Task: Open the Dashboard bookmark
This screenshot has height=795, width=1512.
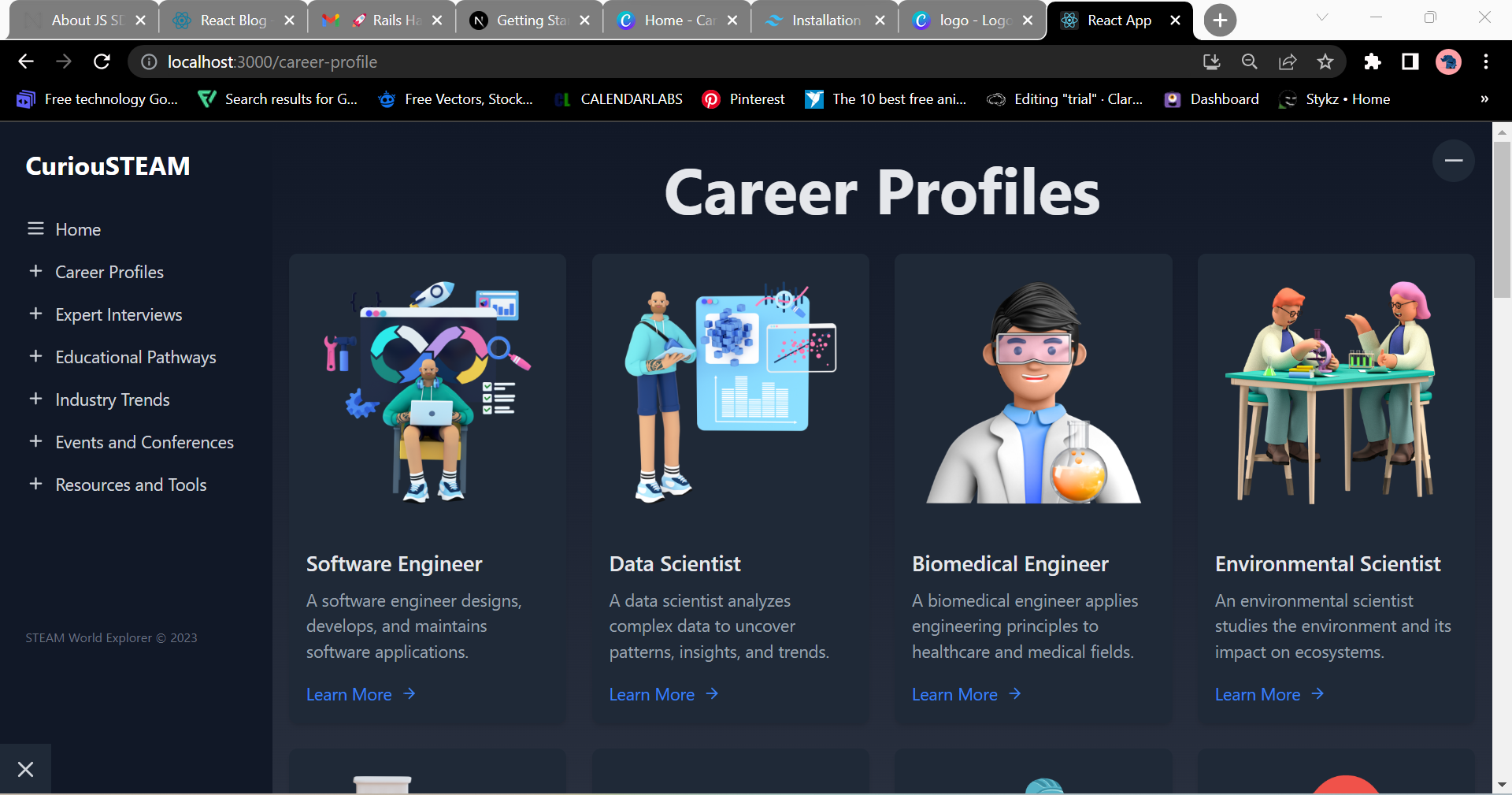Action: (x=1212, y=99)
